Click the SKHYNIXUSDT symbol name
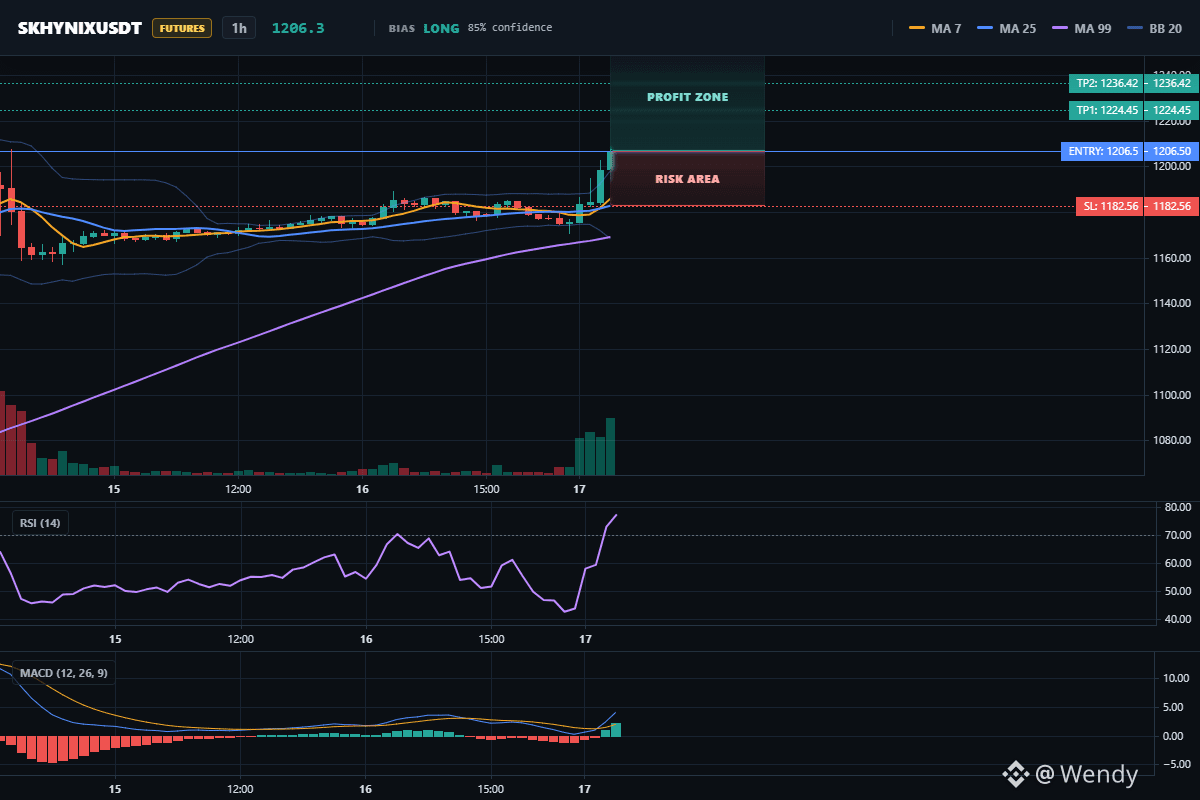Screen dimensions: 1200x800 (x=80, y=28)
